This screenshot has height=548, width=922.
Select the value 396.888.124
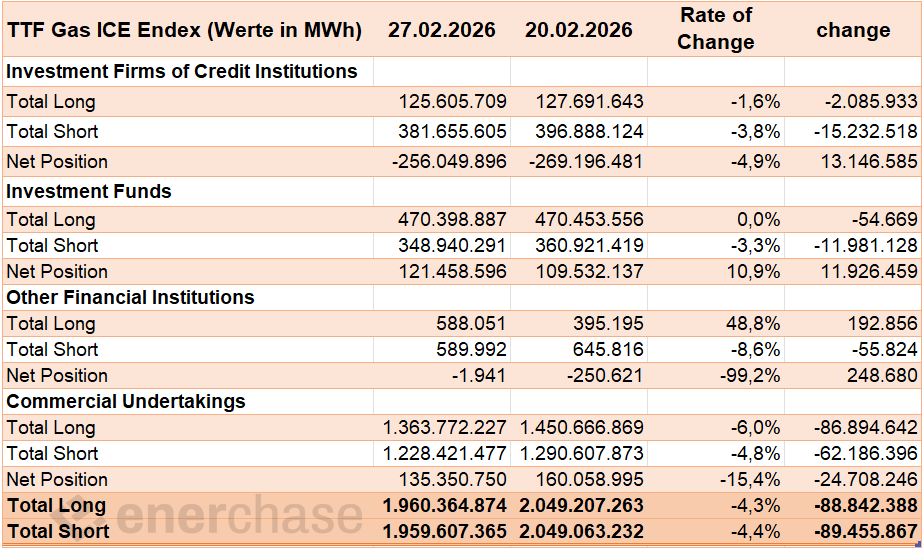pyautogui.click(x=589, y=131)
